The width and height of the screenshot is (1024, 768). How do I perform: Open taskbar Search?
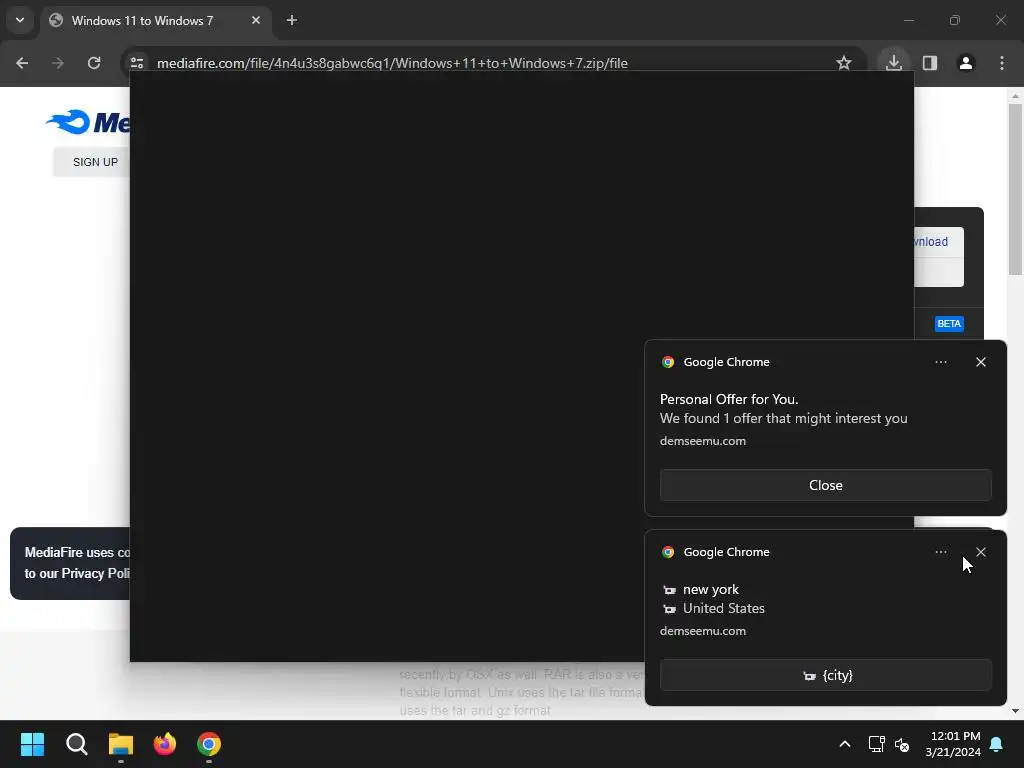click(76, 744)
